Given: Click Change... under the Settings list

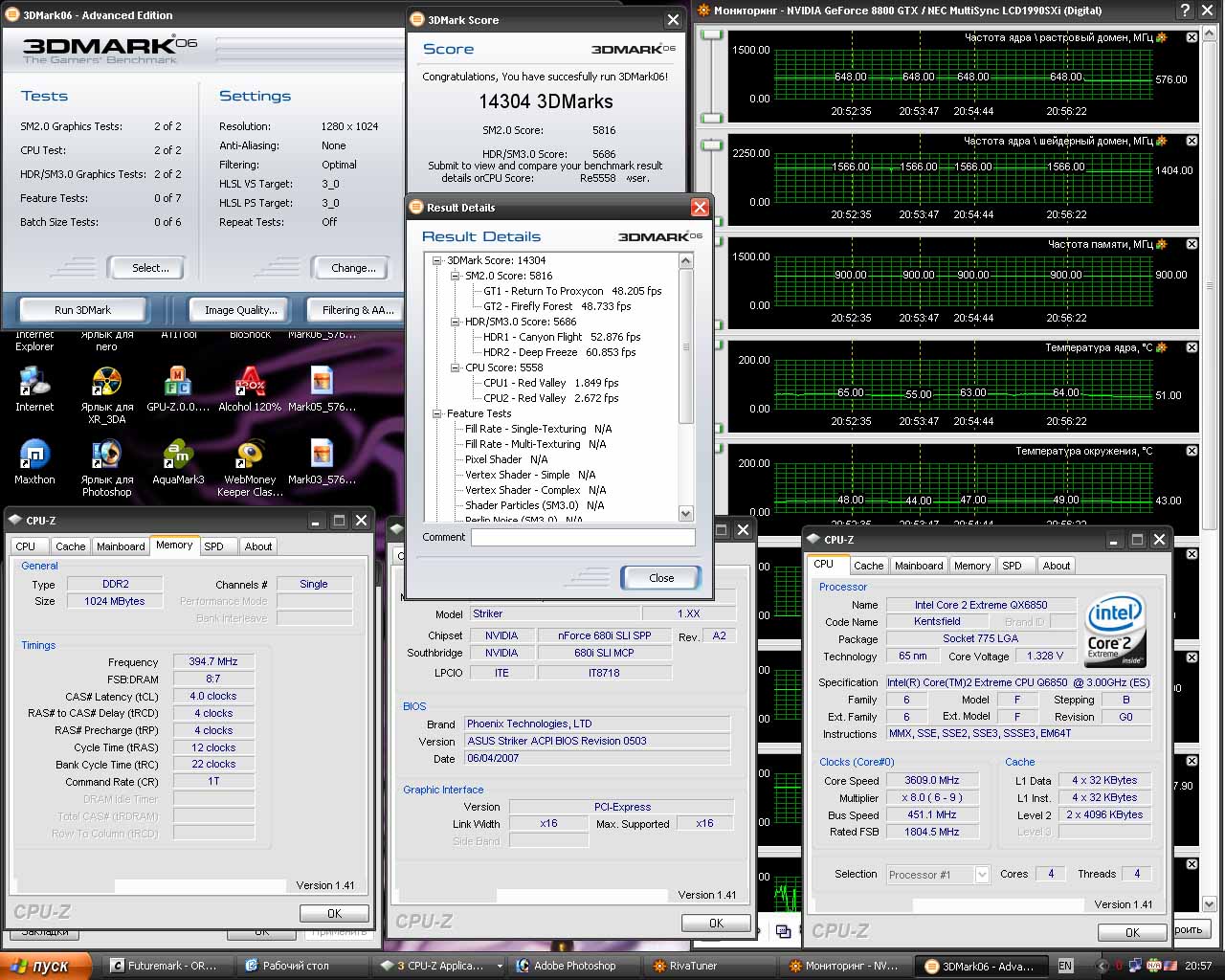Looking at the screenshot, I should coord(353,268).
